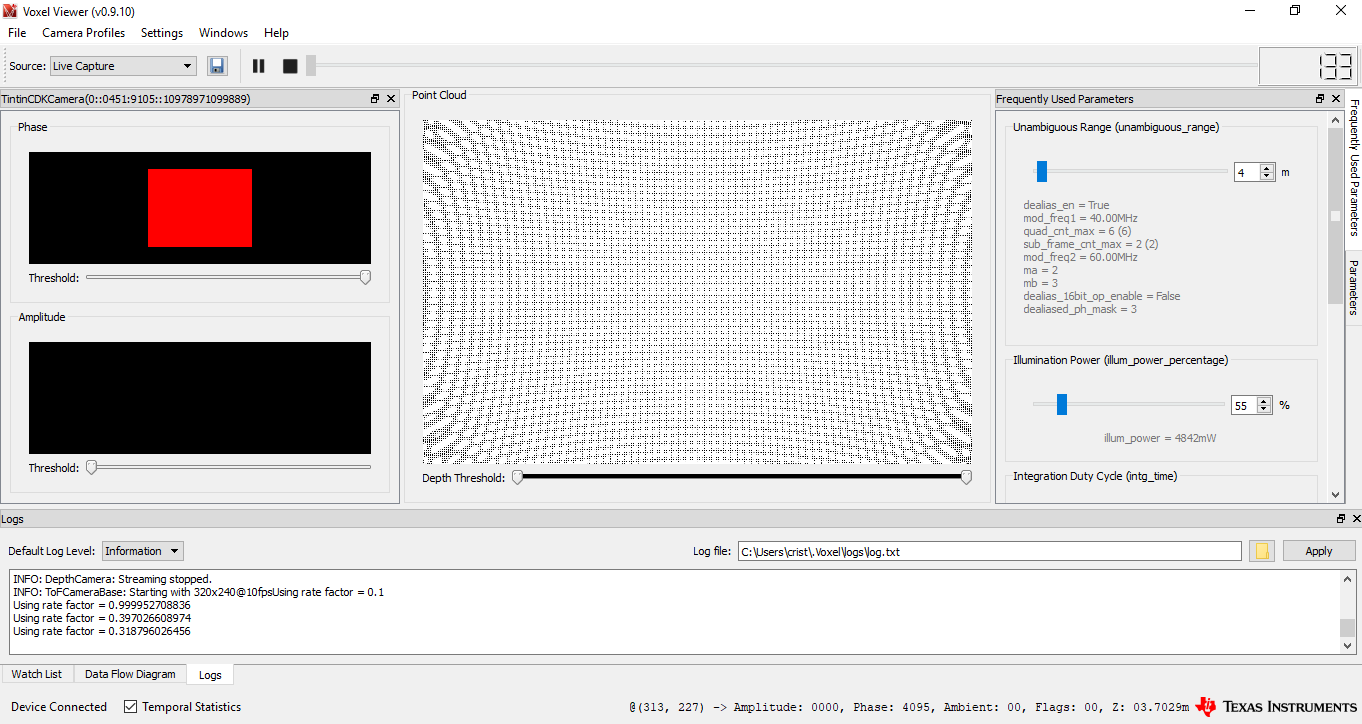Click the red square in Phase image
Screen dimensions: 1362x724
pos(200,208)
